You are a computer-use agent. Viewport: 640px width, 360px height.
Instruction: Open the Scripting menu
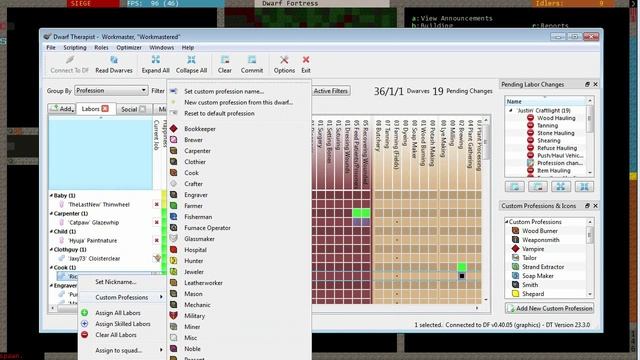[75, 47]
